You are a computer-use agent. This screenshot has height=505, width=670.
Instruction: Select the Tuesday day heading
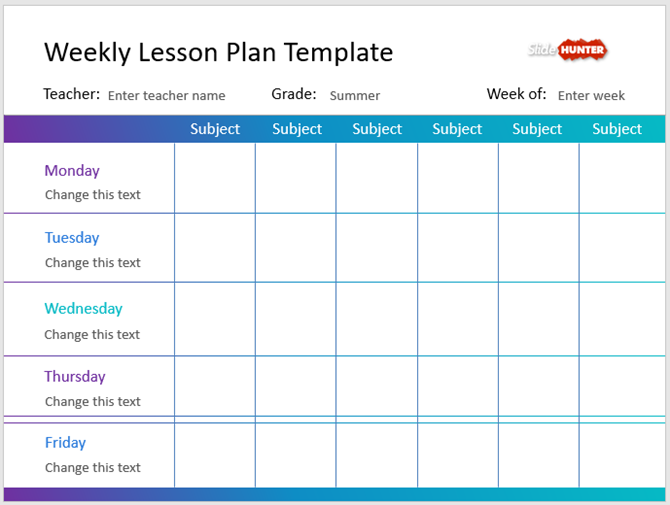click(72, 238)
